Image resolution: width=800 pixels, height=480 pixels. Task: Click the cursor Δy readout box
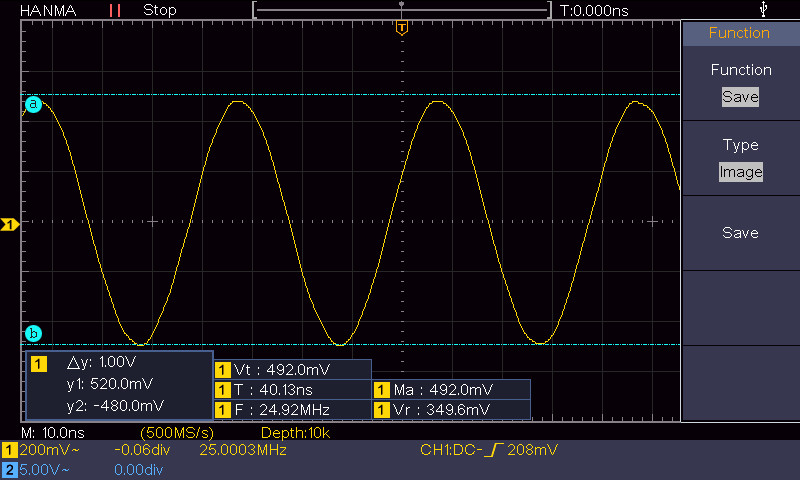(118, 384)
